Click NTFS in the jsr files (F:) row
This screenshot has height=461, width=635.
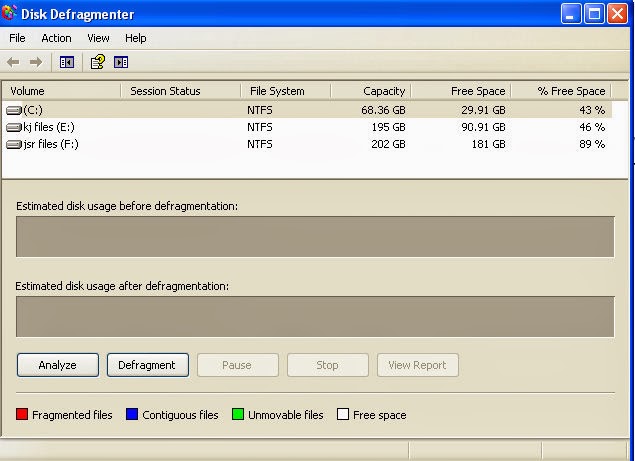pyautogui.click(x=260, y=145)
